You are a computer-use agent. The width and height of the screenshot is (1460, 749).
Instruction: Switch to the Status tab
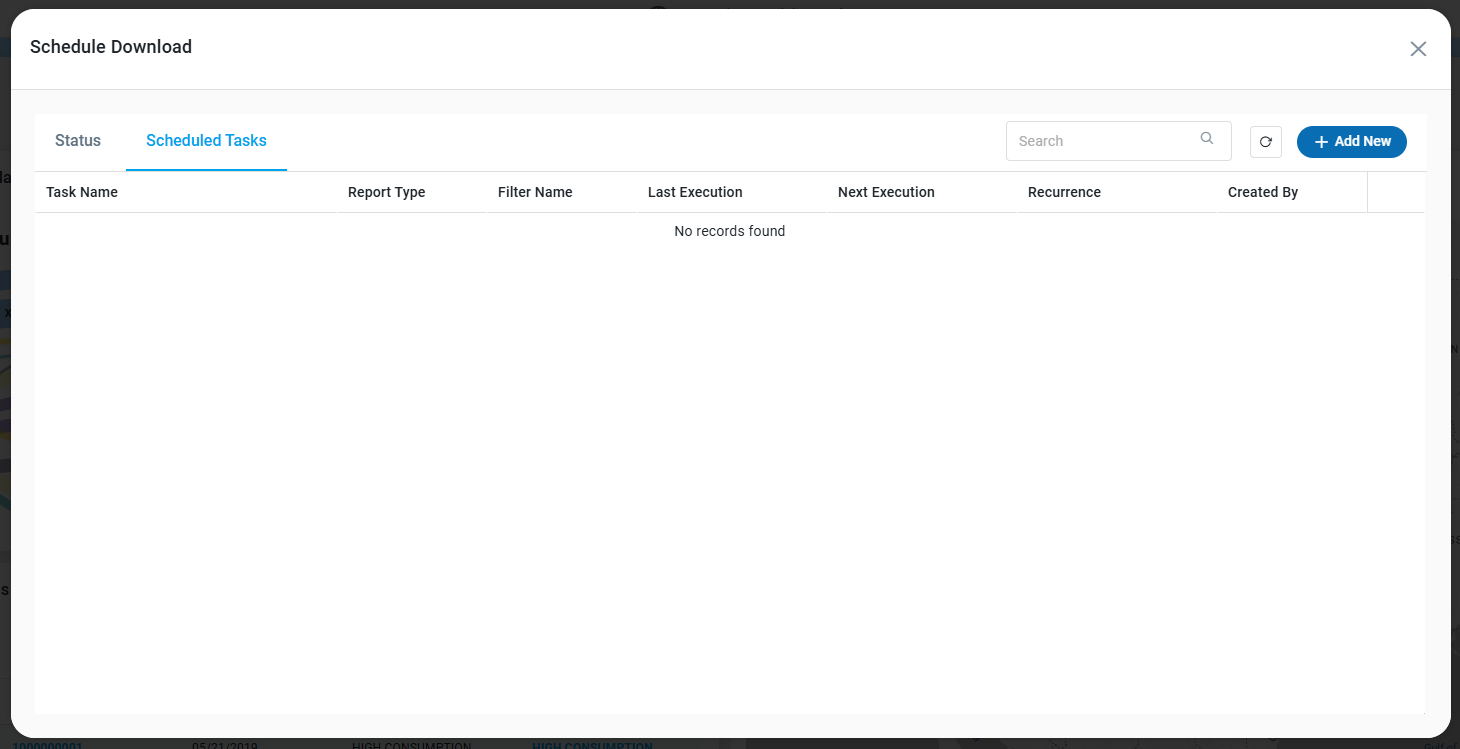click(78, 141)
